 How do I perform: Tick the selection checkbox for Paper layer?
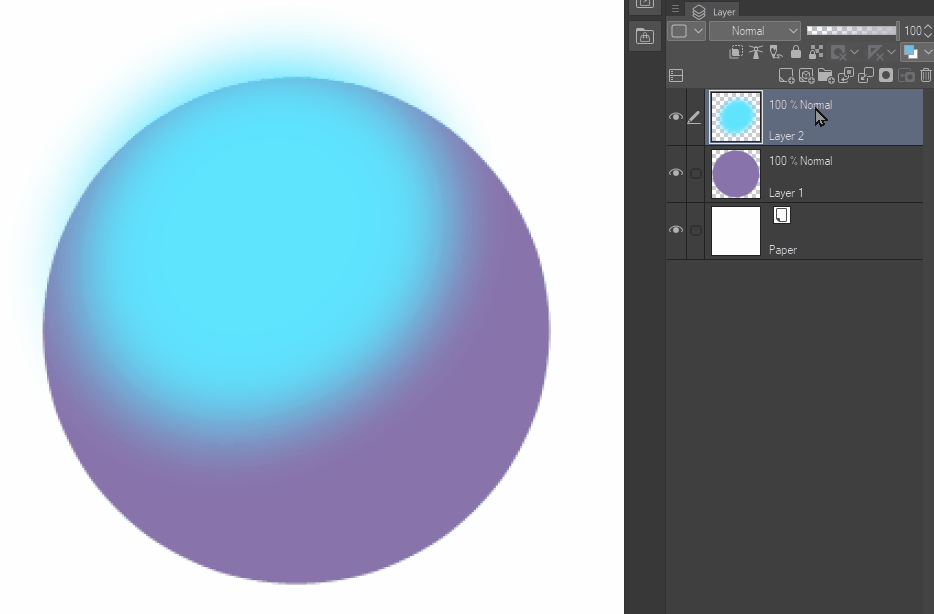tap(696, 230)
